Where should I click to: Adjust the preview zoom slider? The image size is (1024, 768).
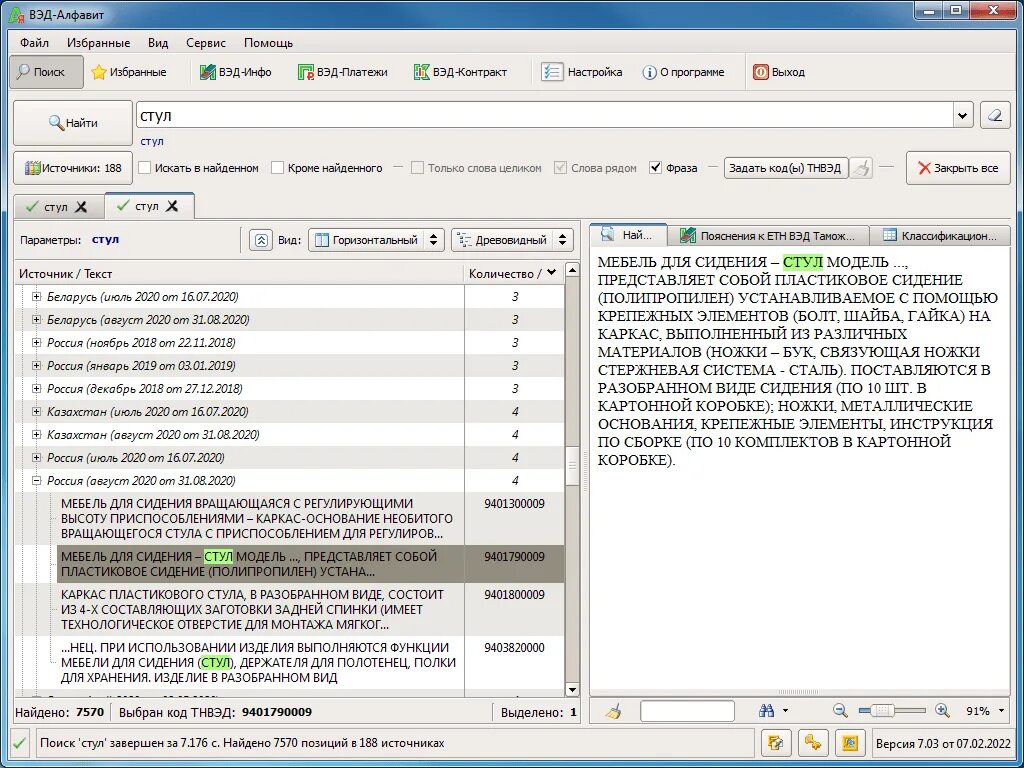coord(883,711)
